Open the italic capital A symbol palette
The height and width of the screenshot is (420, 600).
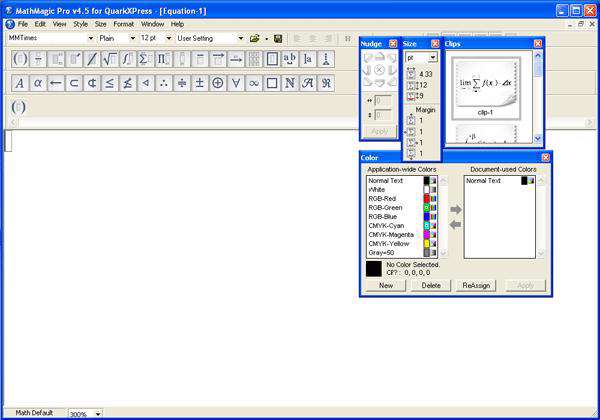click(20, 83)
